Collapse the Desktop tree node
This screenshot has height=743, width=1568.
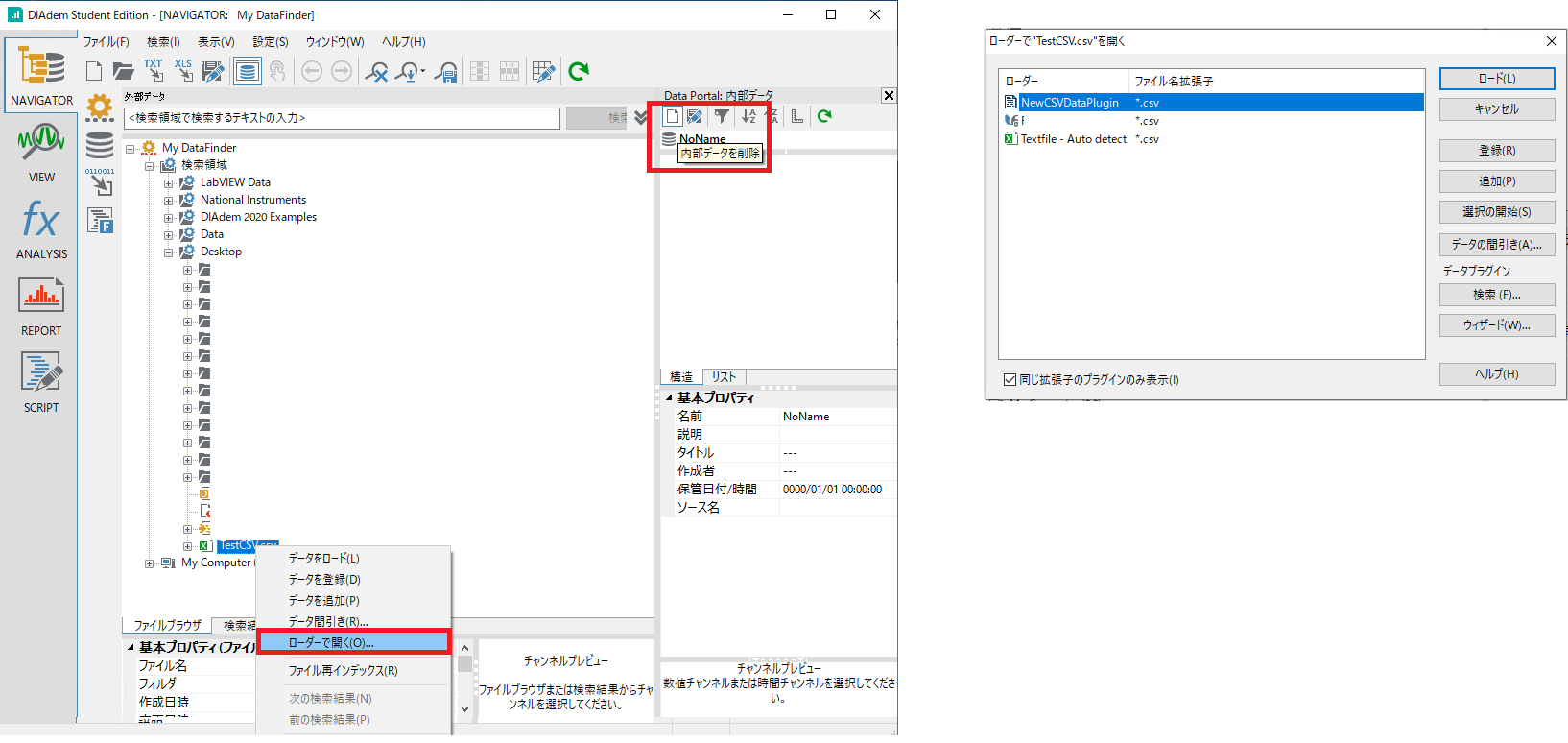click(x=169, y=252)
